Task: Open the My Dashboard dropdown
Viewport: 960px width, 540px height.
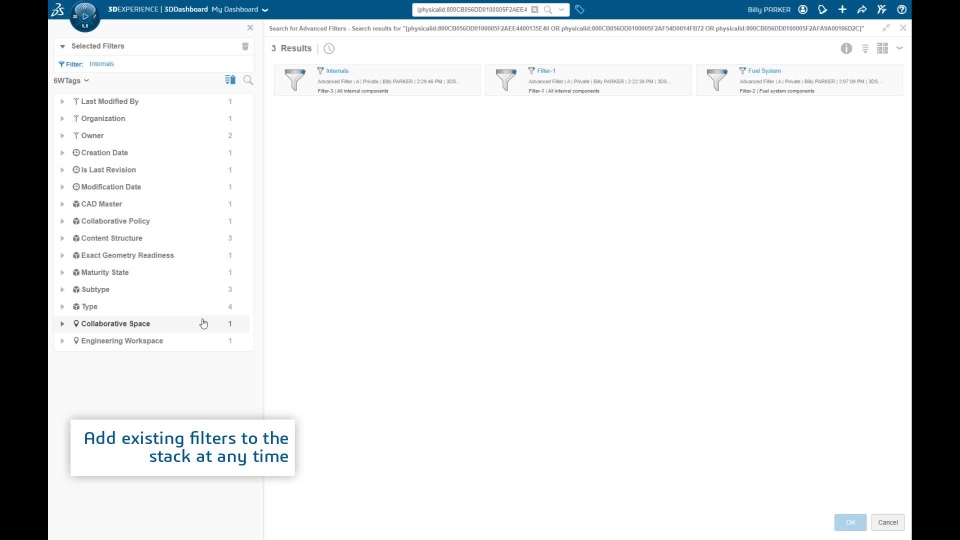Action: [x=240, y=10]
